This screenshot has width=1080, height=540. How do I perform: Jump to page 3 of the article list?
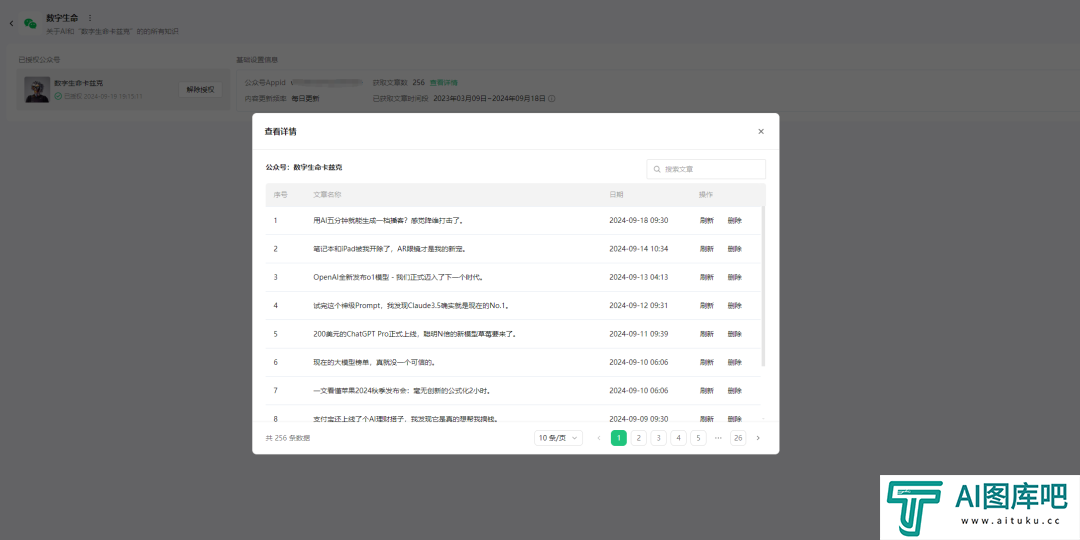pyautogui.click(x=658, y=438)
